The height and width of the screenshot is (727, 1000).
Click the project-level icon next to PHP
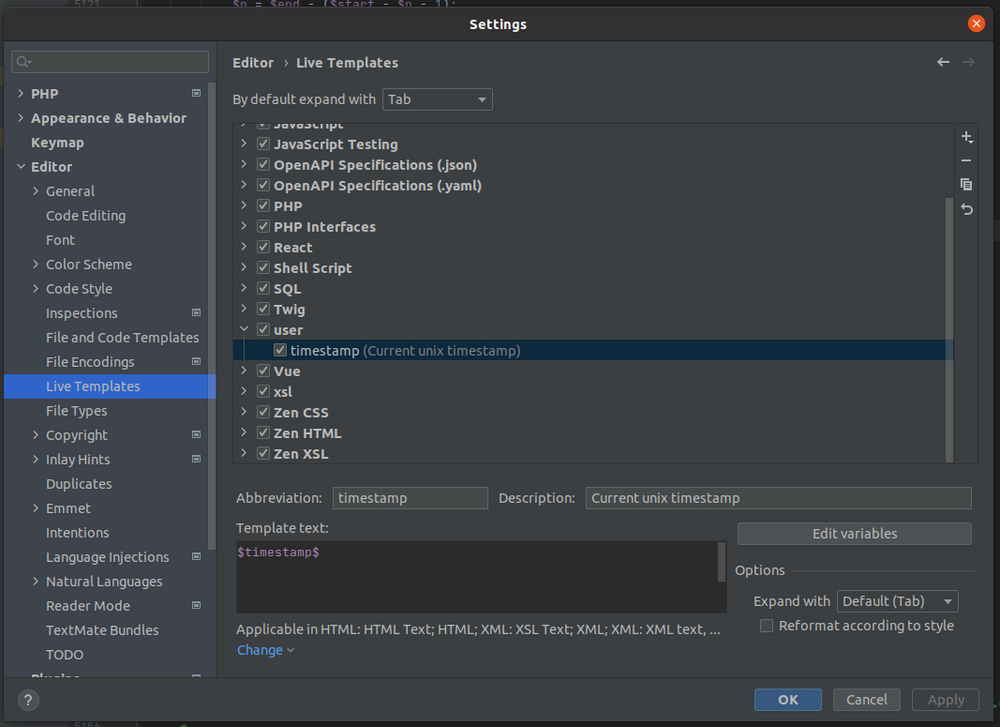click(196, 93)
